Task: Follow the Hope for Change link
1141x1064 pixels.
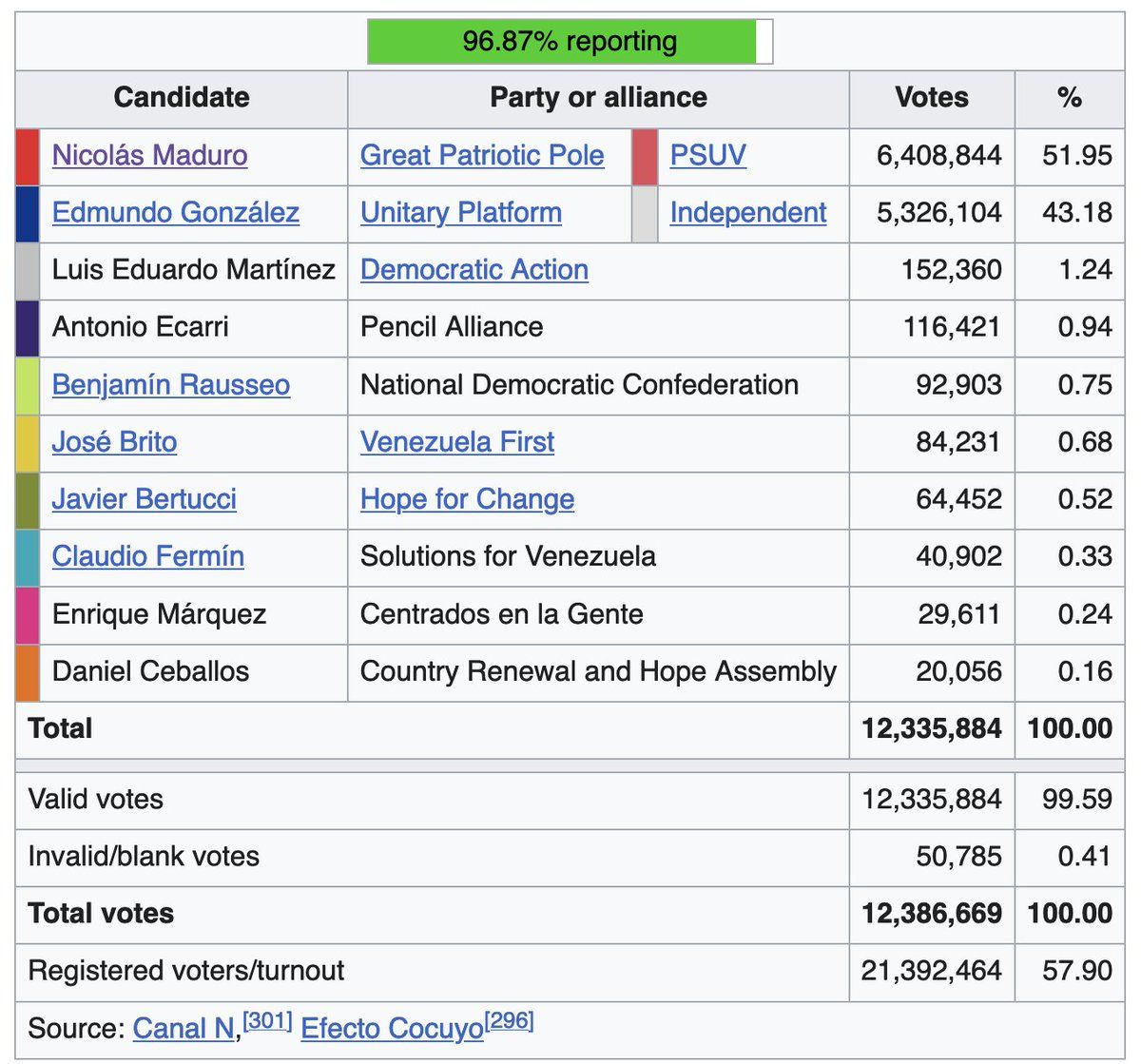Action: click(467, 498)
